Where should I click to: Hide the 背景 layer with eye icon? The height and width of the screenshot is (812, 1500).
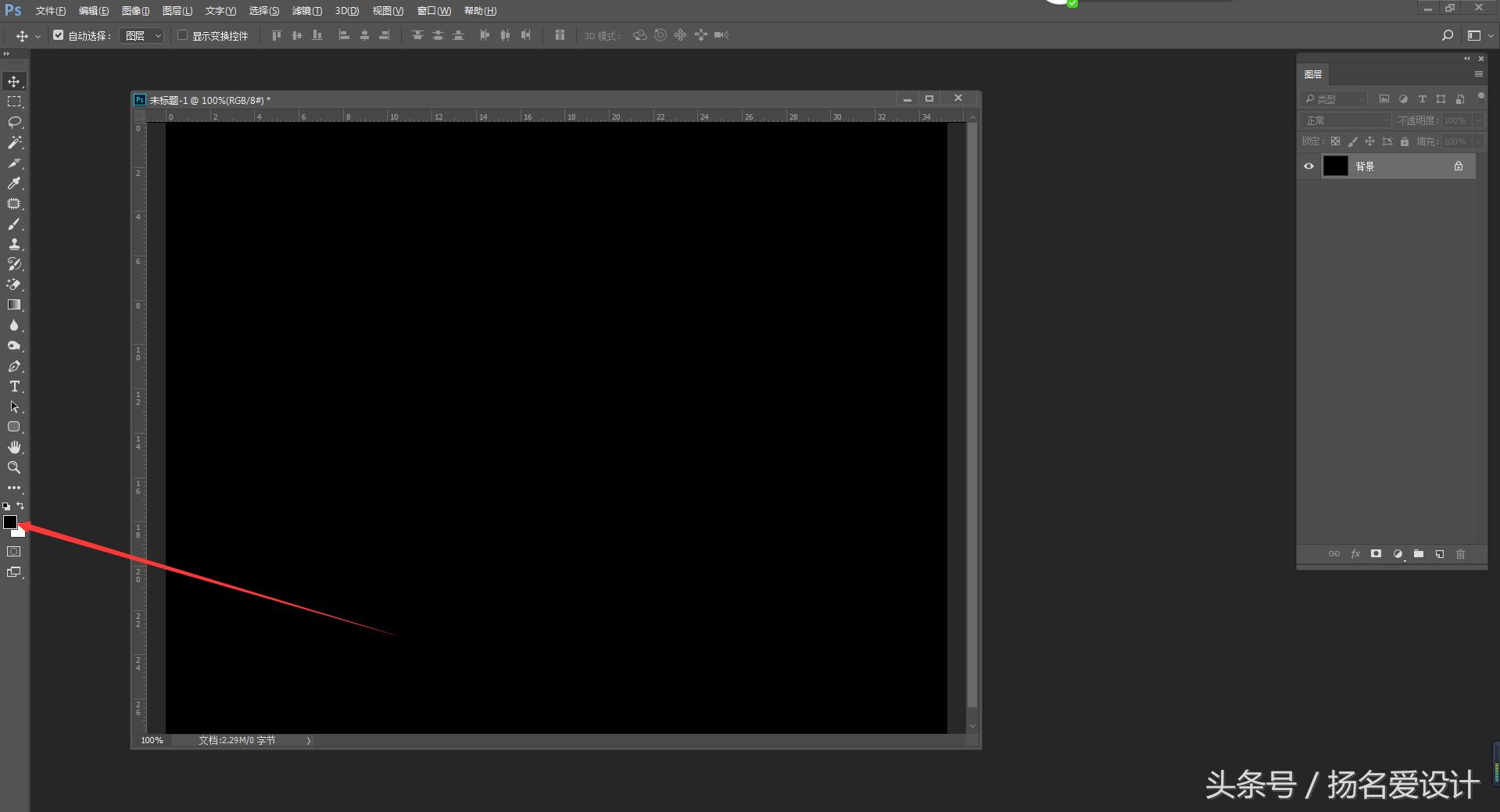[1308, 166]
